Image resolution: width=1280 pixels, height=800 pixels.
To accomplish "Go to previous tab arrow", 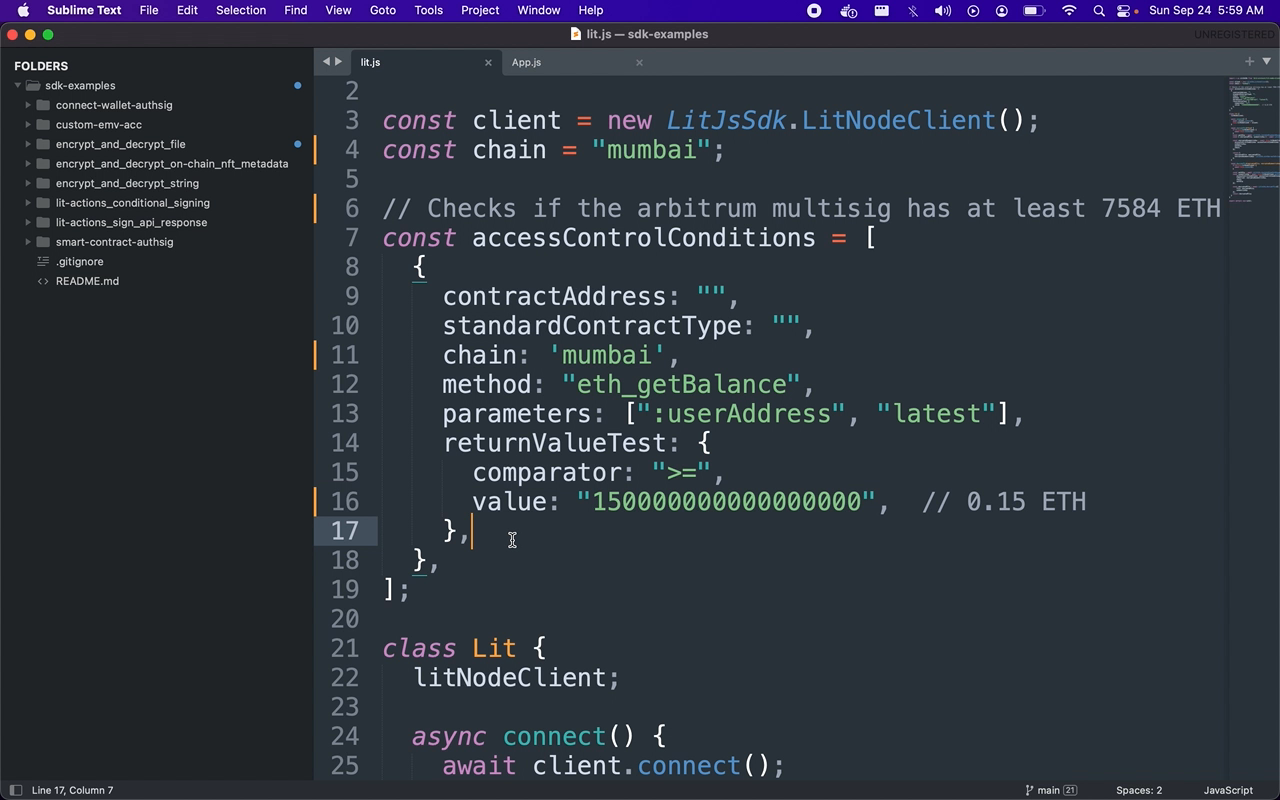I will (326, 62).
